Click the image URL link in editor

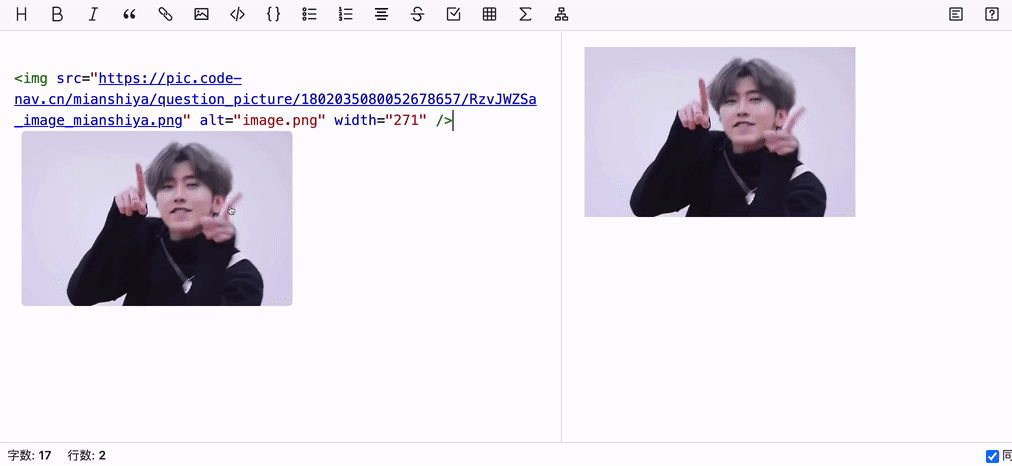276,100
